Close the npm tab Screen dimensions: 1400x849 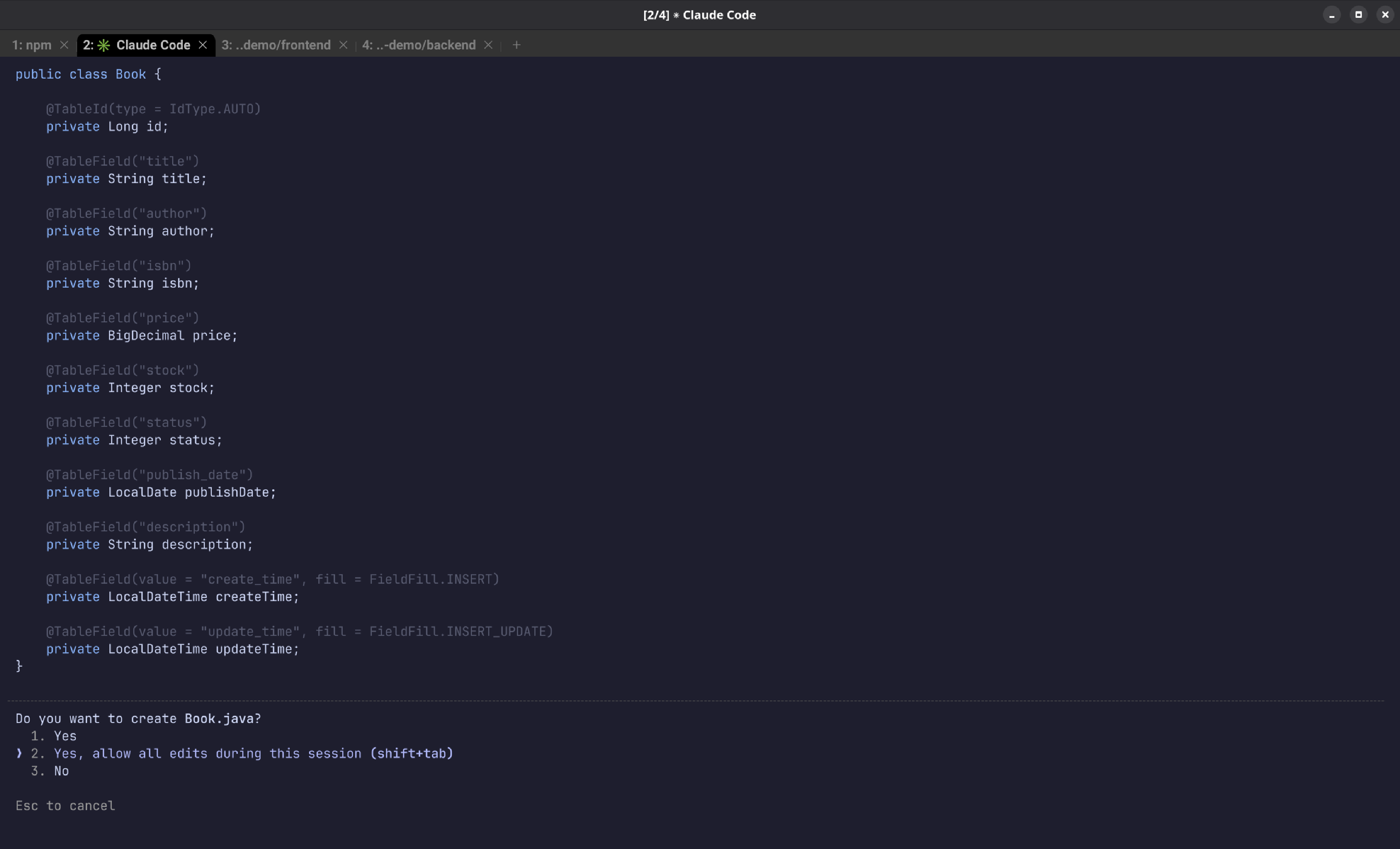[x=64, y=45]
